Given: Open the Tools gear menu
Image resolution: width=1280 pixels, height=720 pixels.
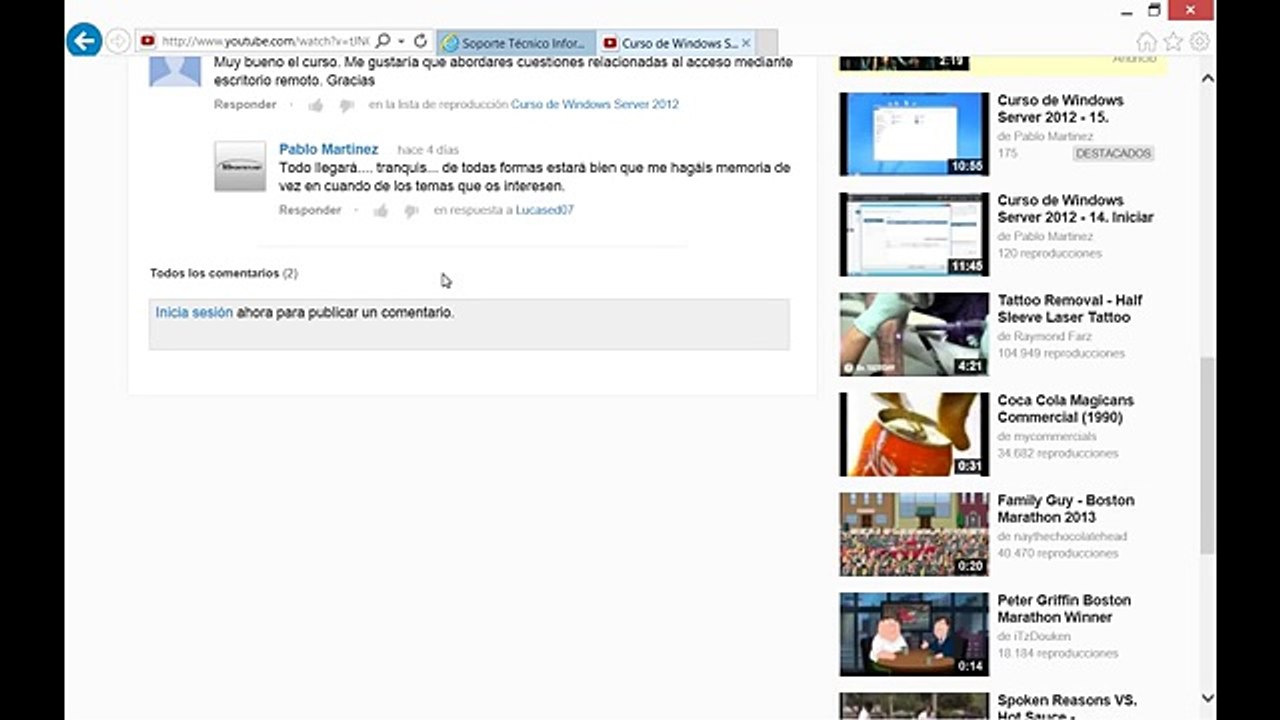Looking at the screenshot, I should click(1199, 41).
